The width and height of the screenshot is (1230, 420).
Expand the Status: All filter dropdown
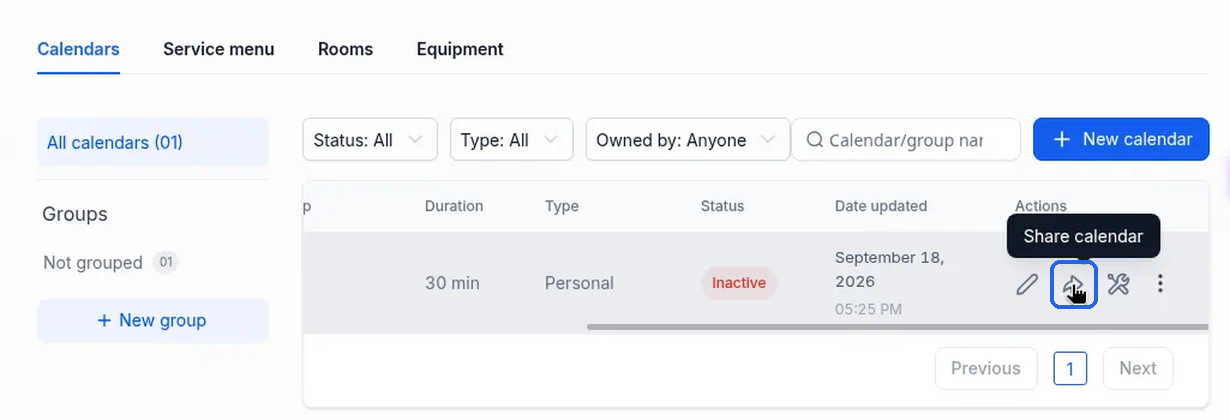pos(370,140)
